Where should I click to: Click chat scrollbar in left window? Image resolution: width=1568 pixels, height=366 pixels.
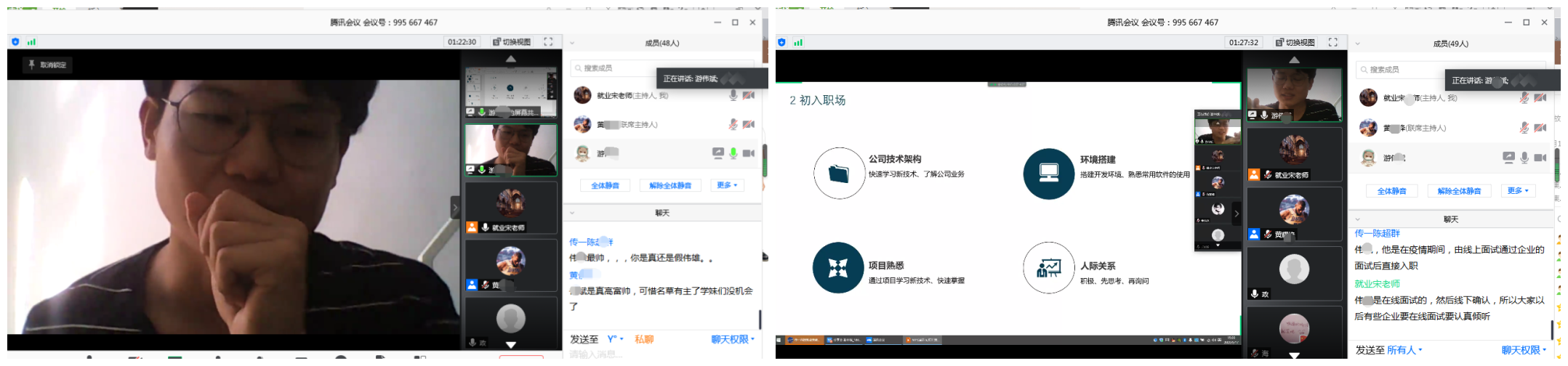coord(760,320)
